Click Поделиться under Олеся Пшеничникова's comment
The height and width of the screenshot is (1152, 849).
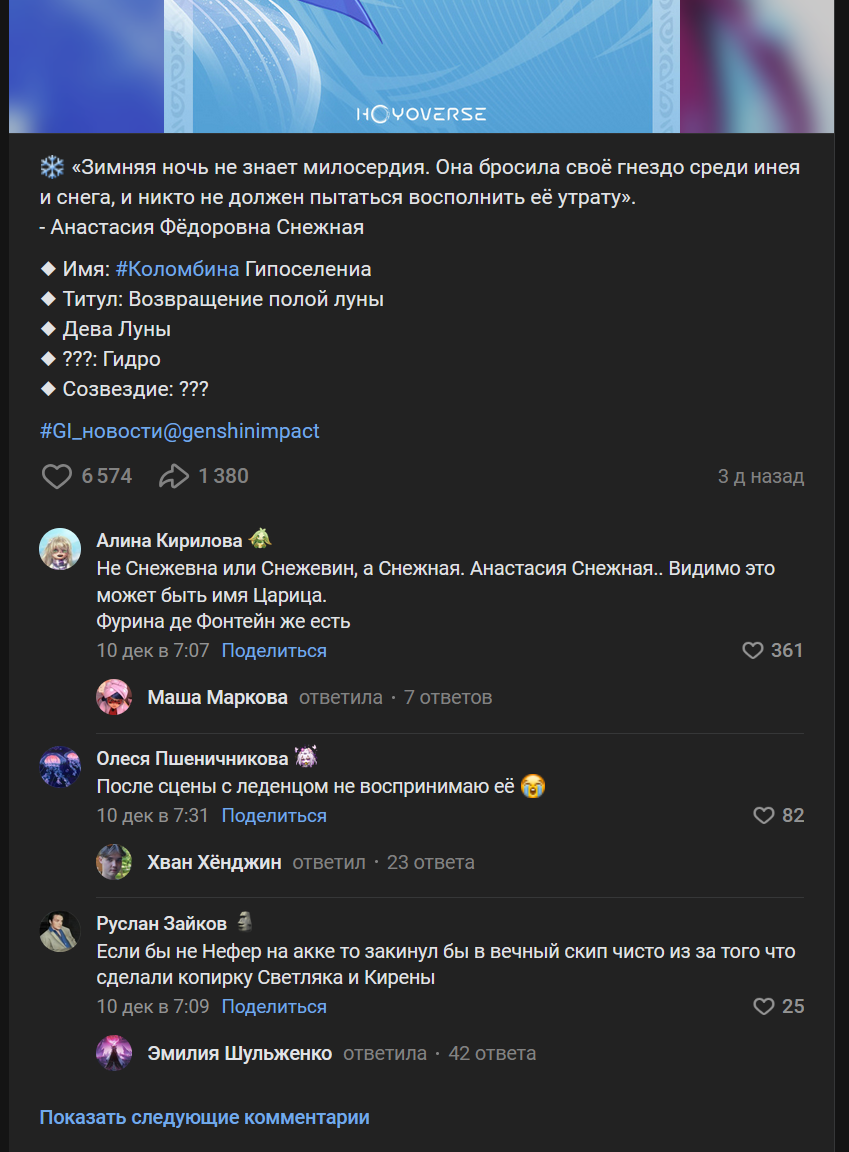[x=274, y=816]
